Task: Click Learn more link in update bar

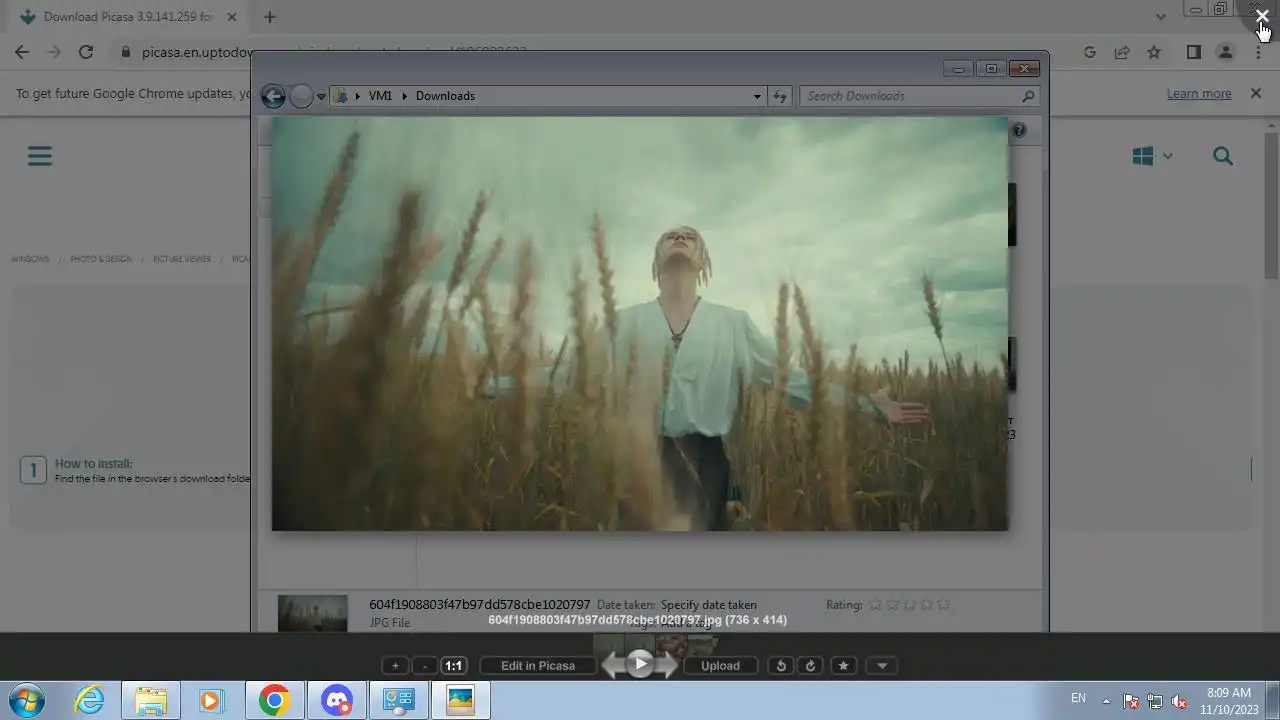Action: pos(1199,94)
